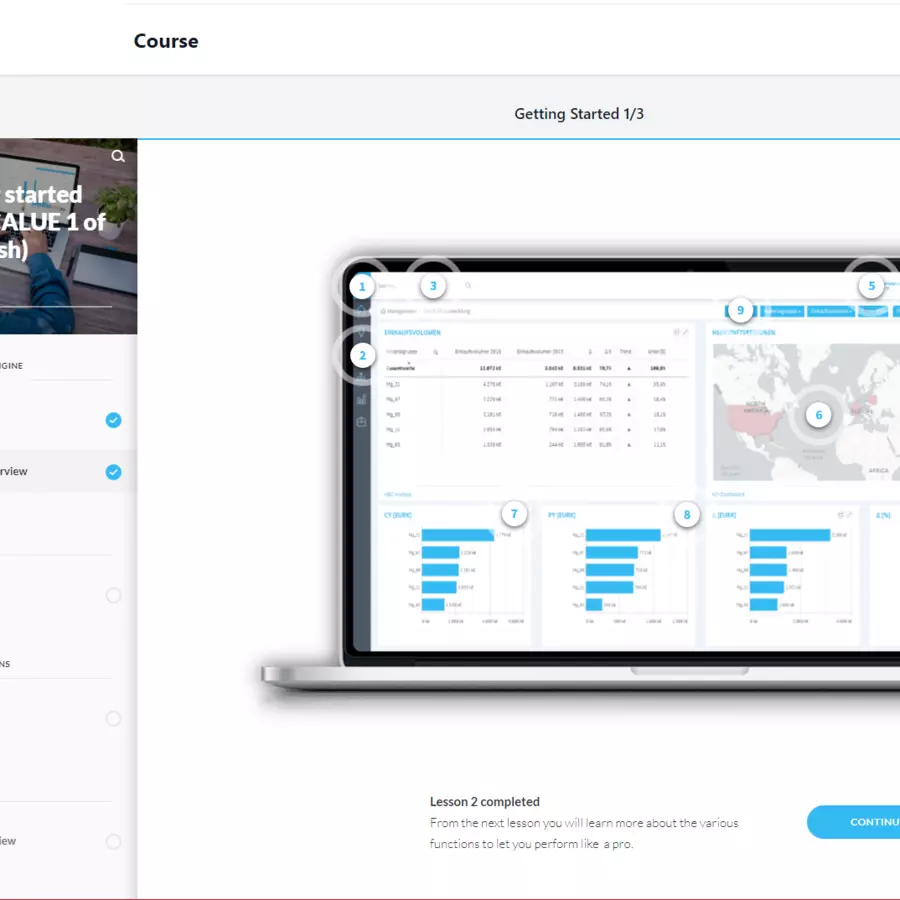Click the search magnifier in the course sidebar
Image resolution: width=900 pixels, height=900 pixels.
(118, 156)
